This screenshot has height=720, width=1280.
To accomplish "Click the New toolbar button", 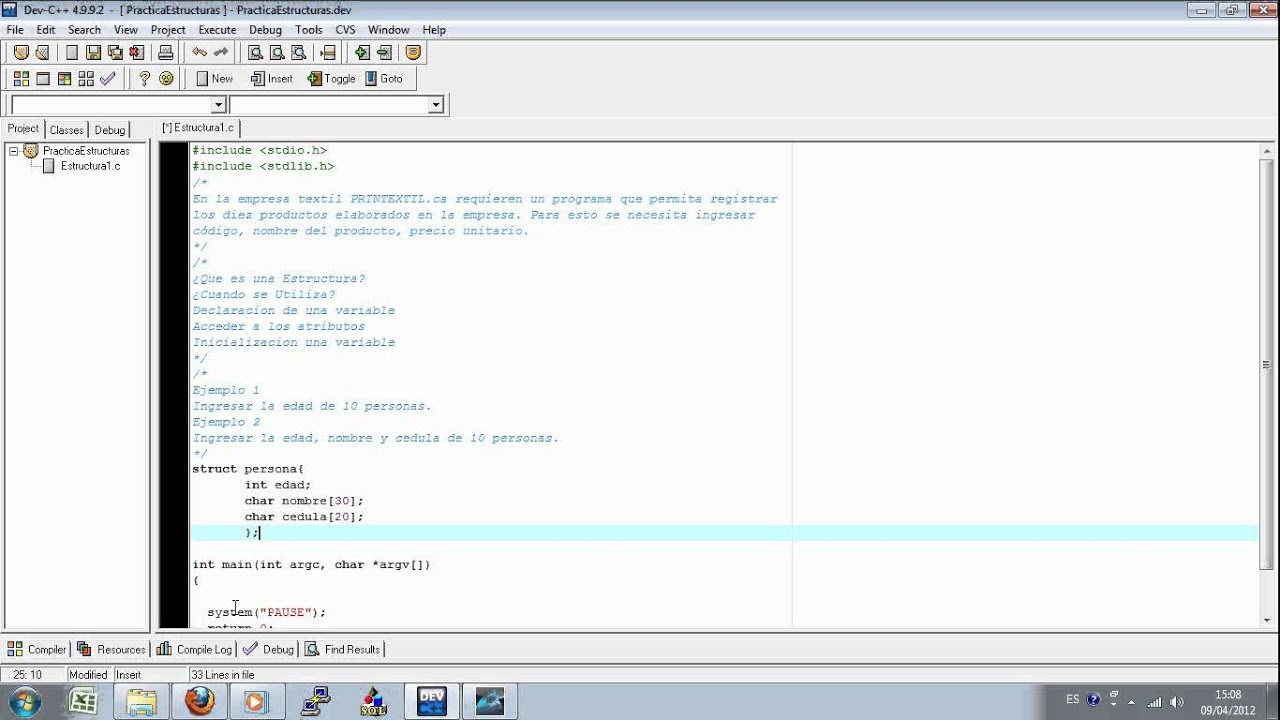I will (x=214, y=78).
